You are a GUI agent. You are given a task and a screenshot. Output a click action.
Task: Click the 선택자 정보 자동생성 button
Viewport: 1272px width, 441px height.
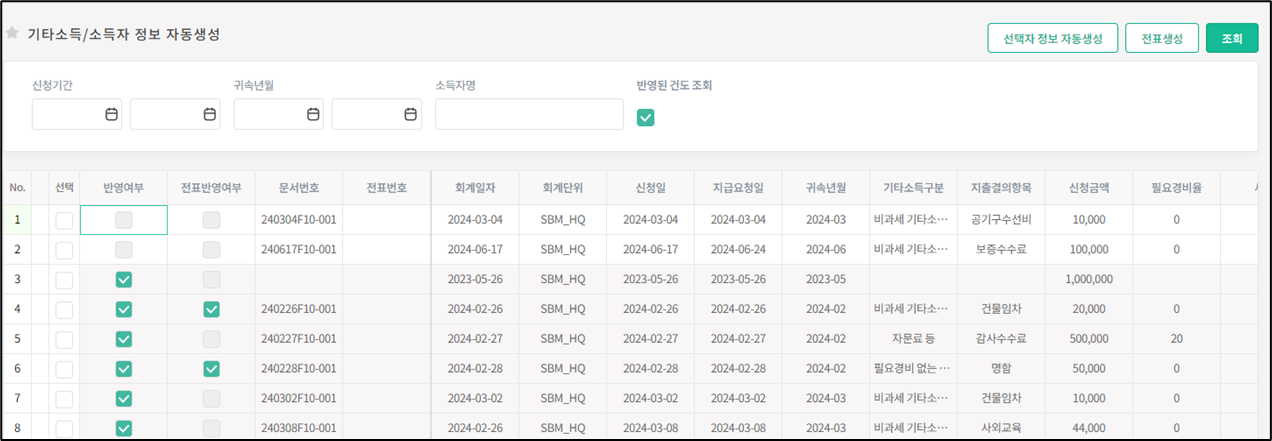[x=1052, y=38]
